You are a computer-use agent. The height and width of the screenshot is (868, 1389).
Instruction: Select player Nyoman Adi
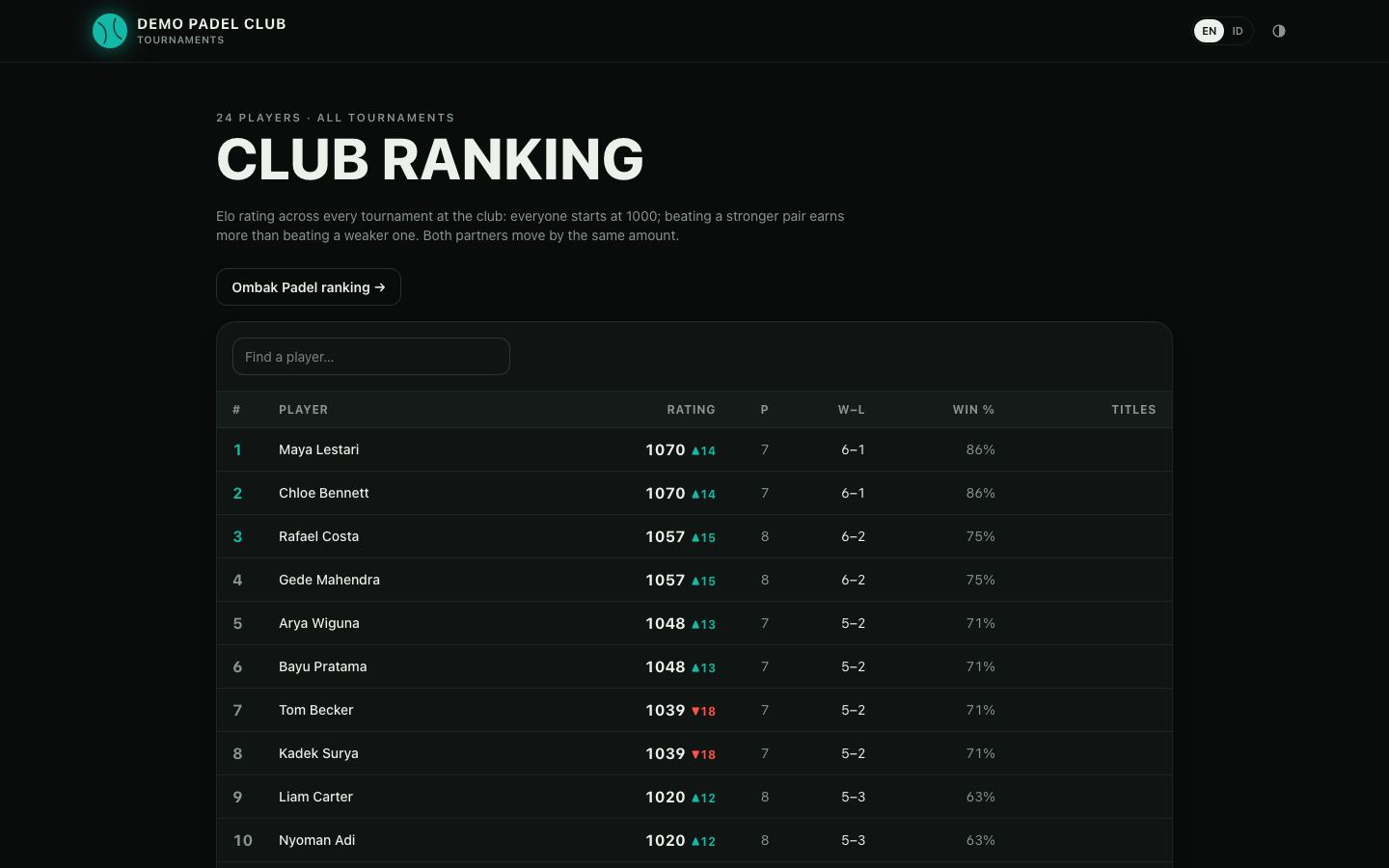point(316,840)
